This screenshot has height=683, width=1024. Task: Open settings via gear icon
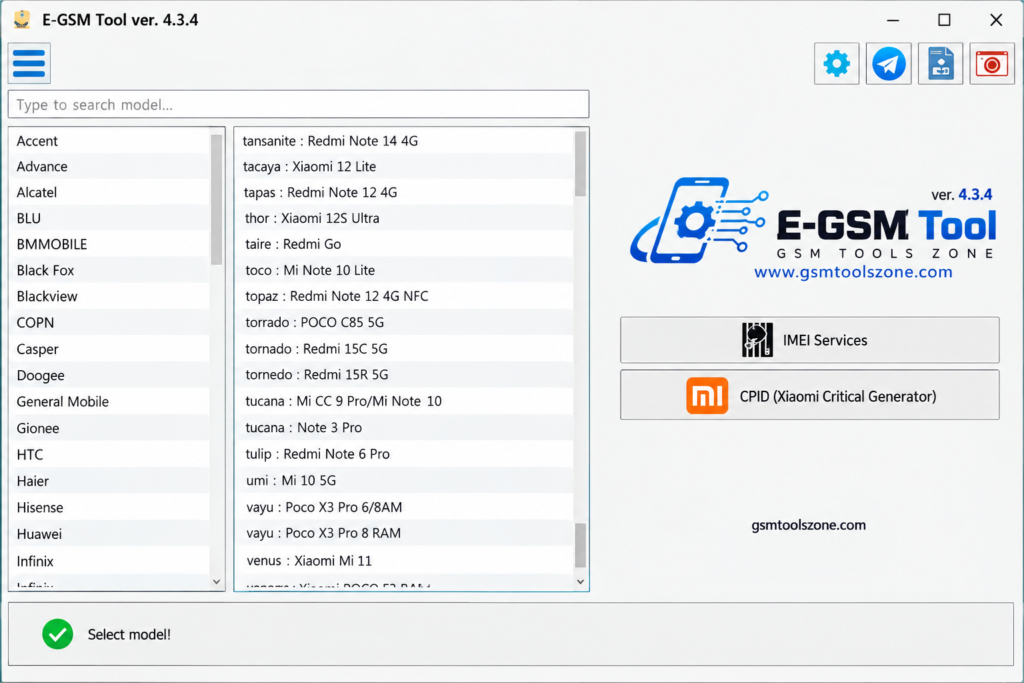[x=836, y=63]
